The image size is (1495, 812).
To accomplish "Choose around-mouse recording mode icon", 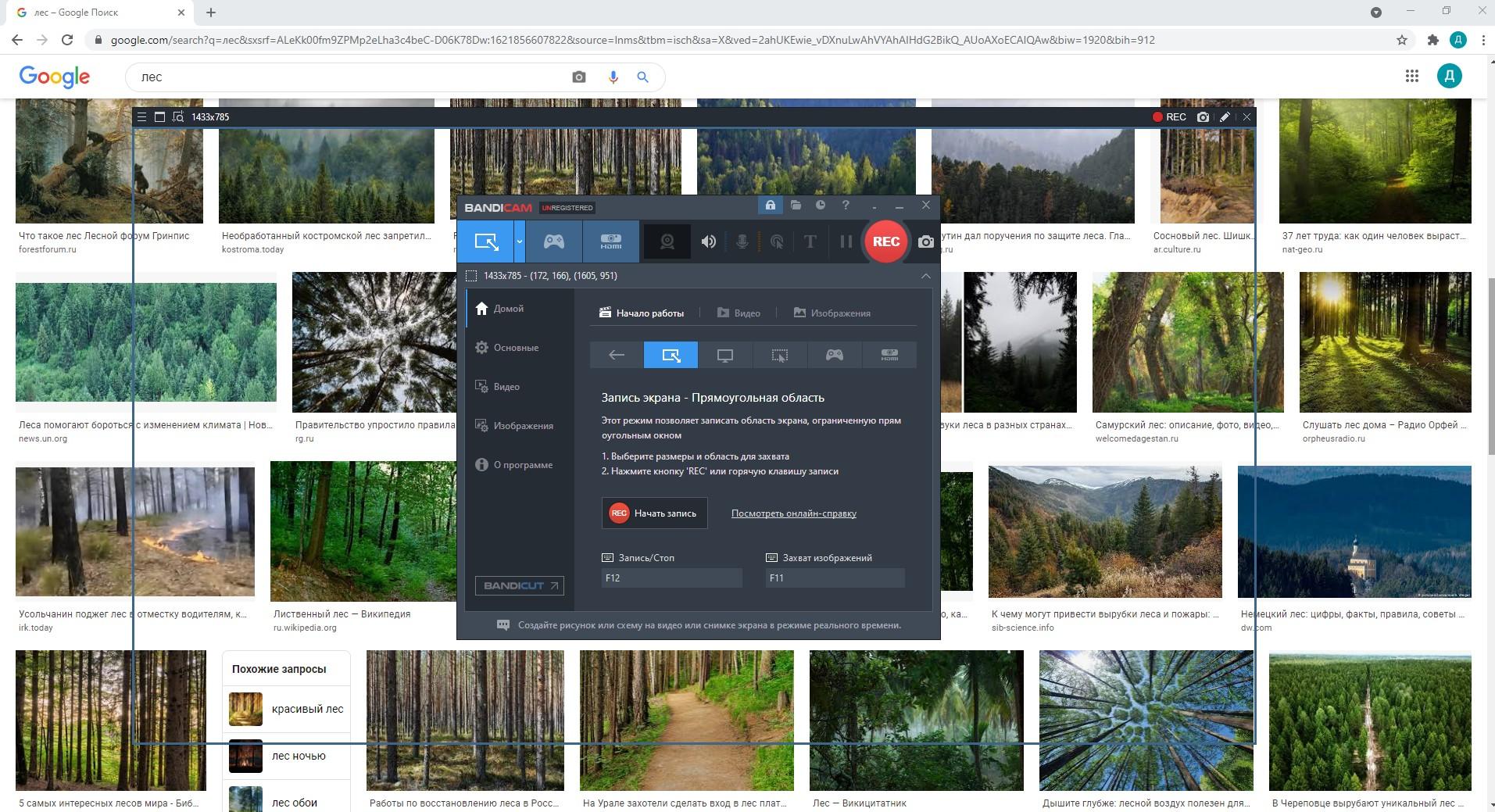I will tap(780, 356).
